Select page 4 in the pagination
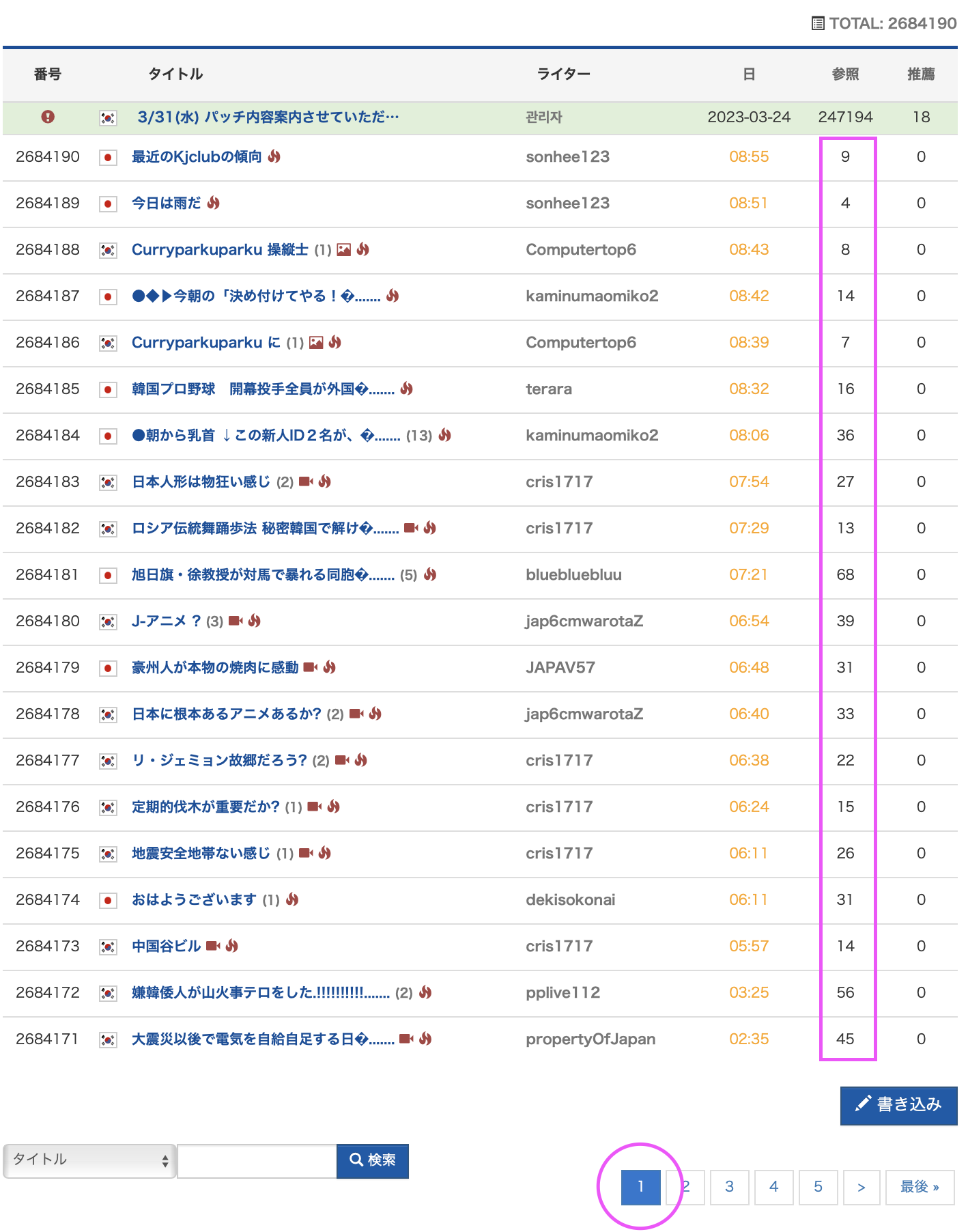This screenshot has width=968, height=1232. pos(773,1187)
